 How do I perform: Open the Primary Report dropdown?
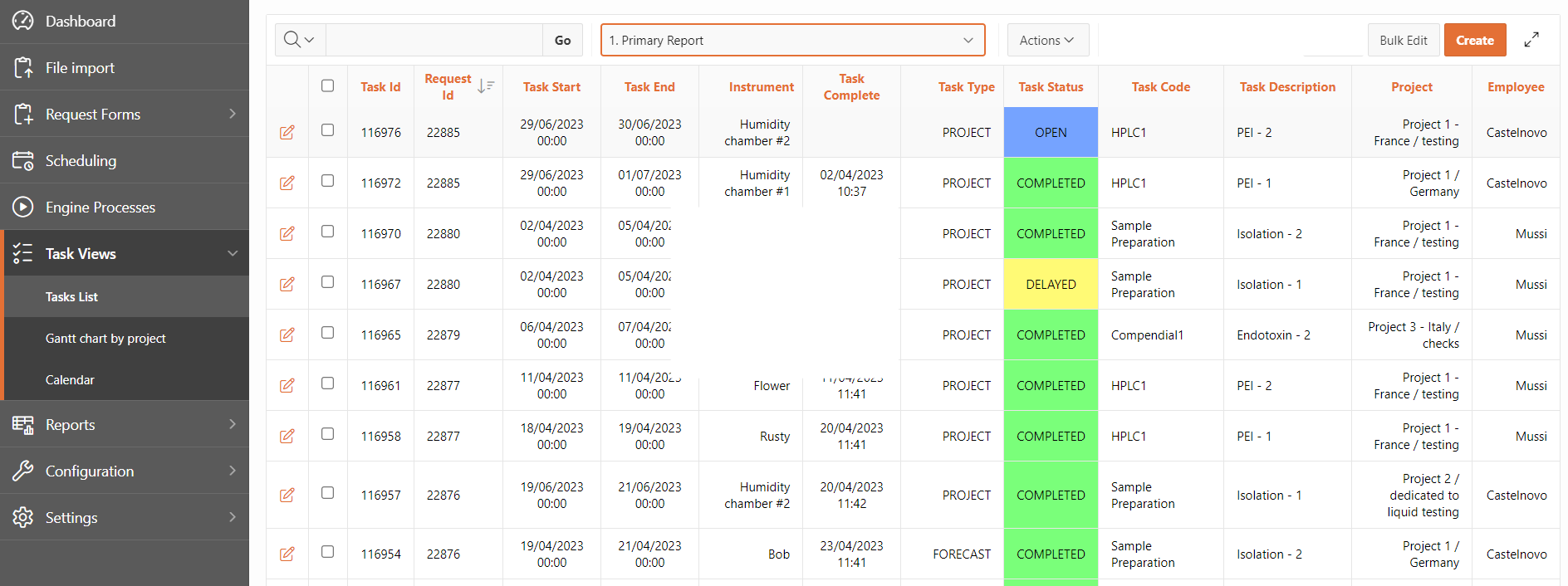pyautogui.click(x=792, y=40)
